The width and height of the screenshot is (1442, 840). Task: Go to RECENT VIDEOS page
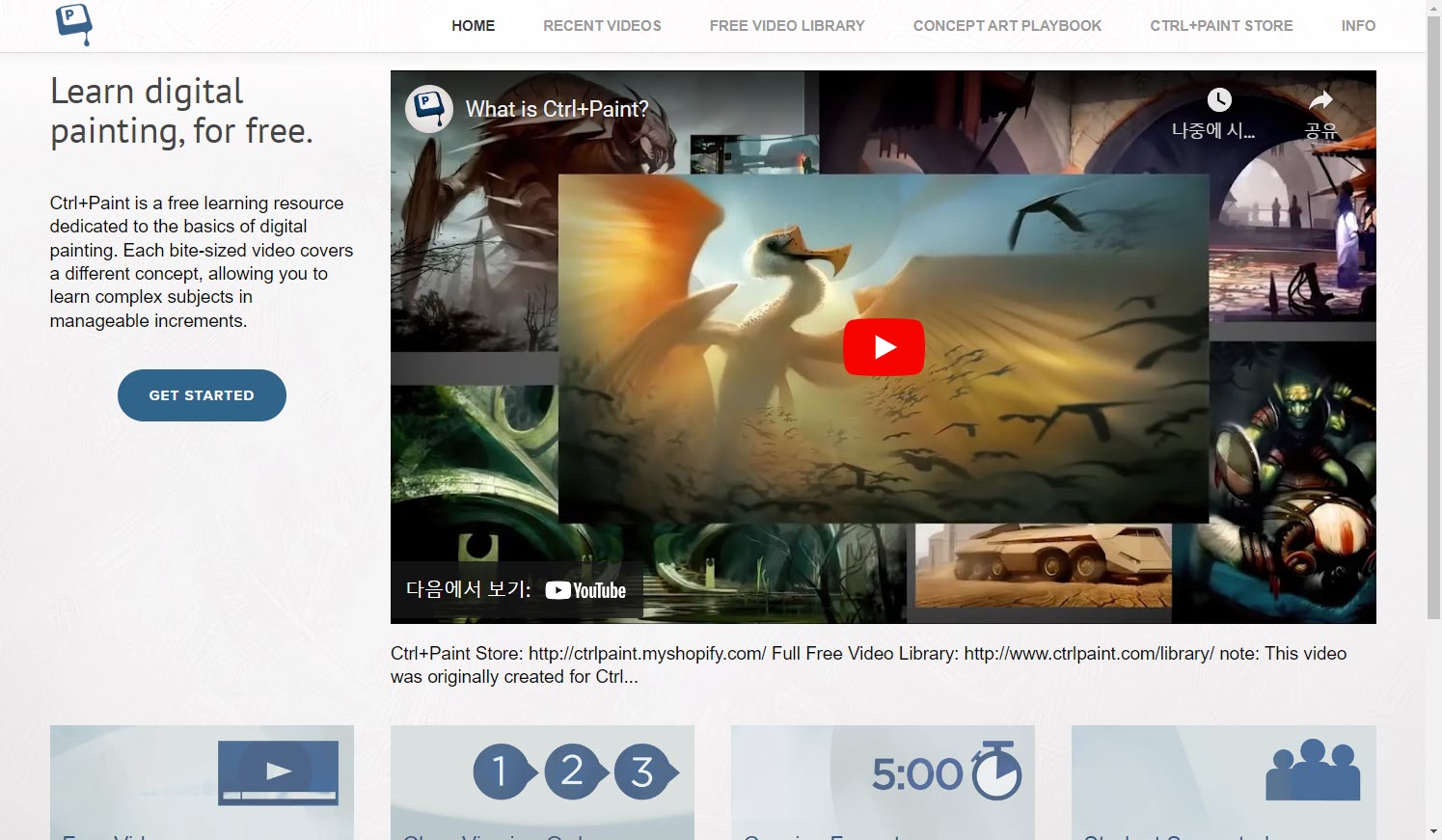click(x=602, y=26)
